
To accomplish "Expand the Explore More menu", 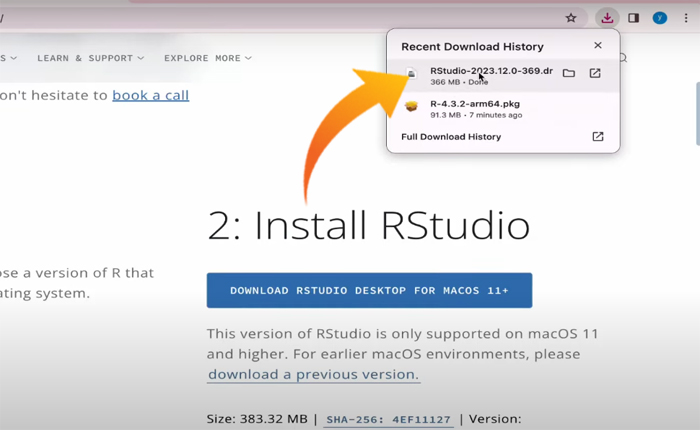I will (x=208, y=58).
